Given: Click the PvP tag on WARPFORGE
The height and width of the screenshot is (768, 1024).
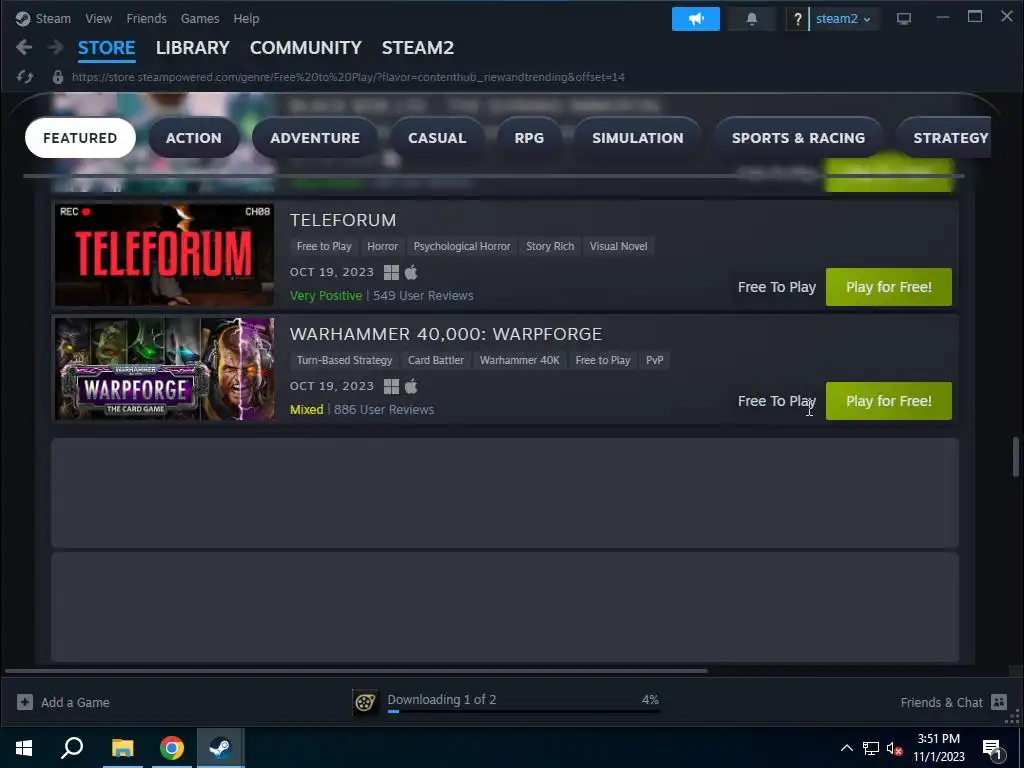Looking at the screenshot, I should pyautogui.click(x=654, y=360).
